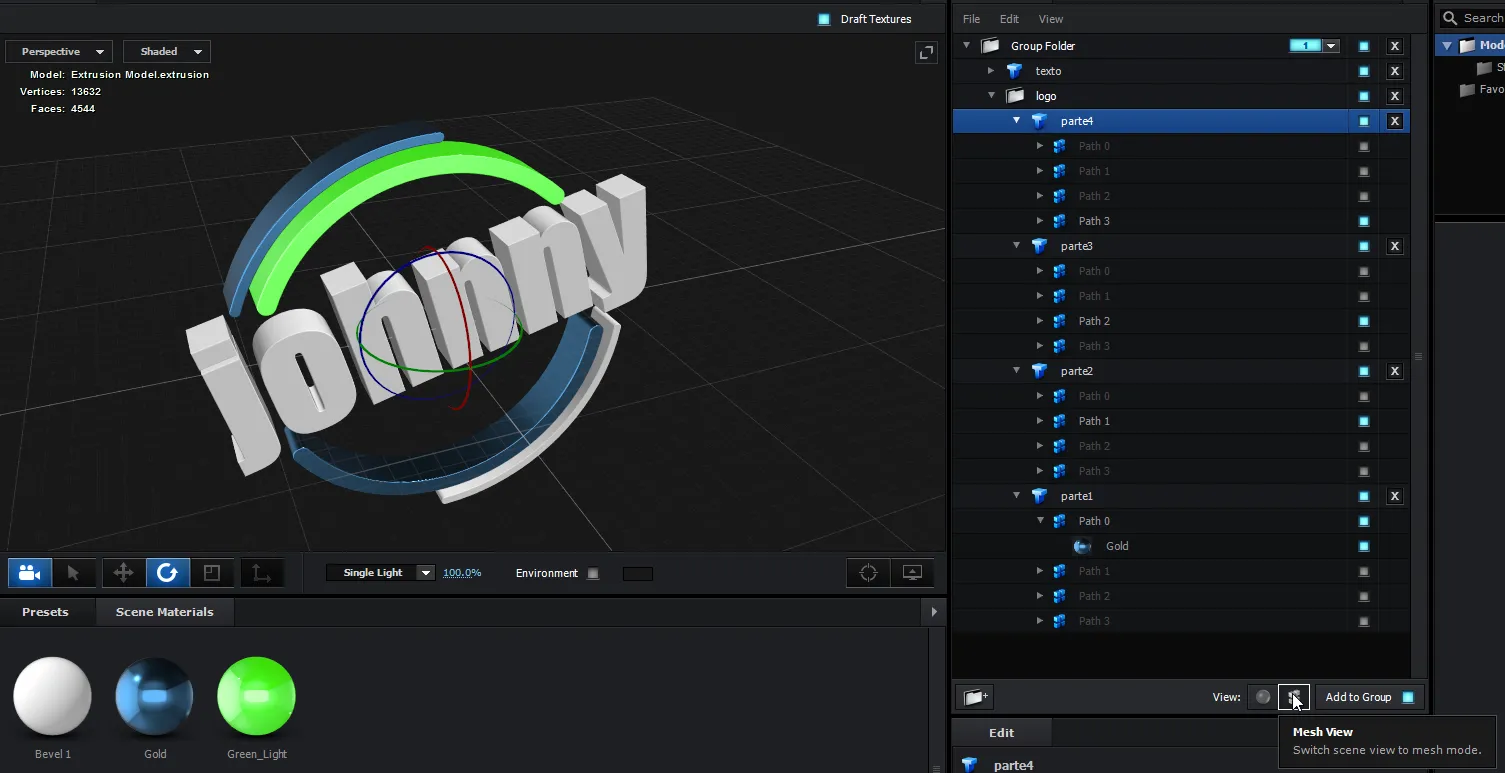This screenshot has height=773, width=1505.
Task: Toggle the Environment checkbox
Action: click(593, 574)
